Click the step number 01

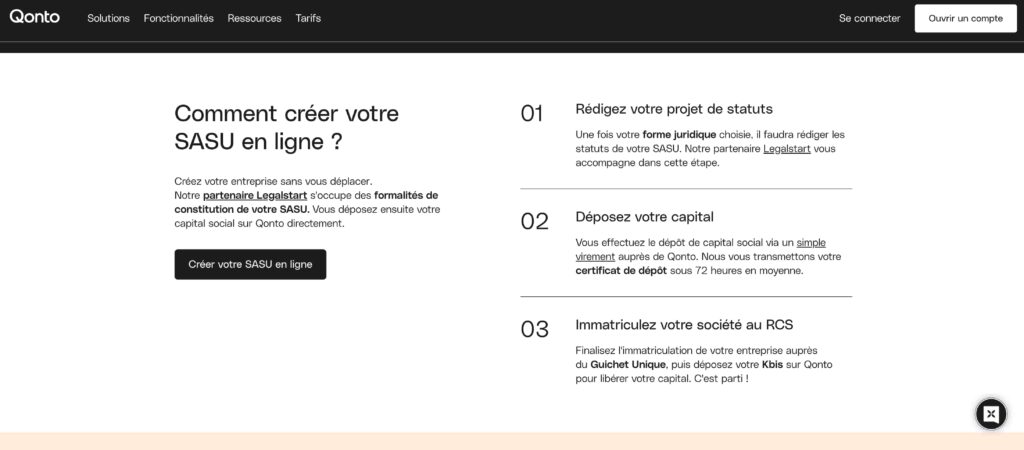pyautogui.click(x=532, y=114)
